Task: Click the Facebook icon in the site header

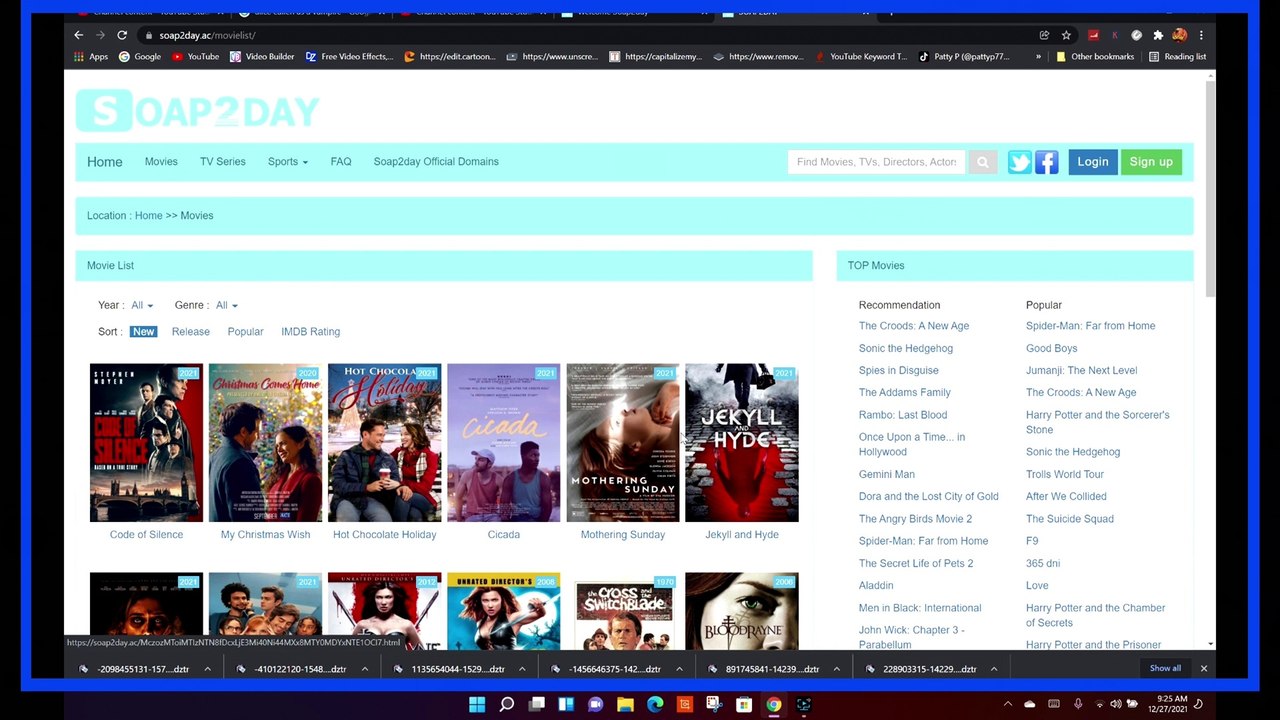Action: coord(1046,162)
